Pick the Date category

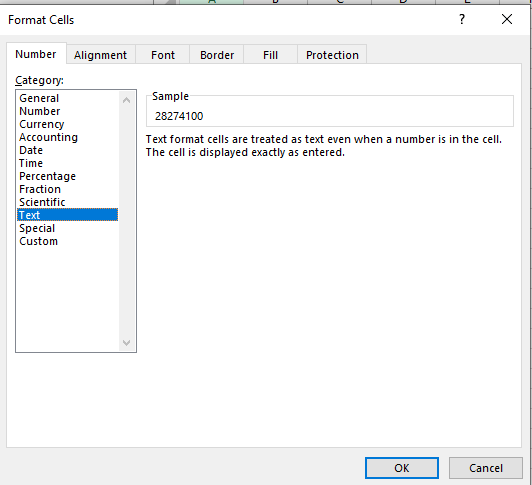[x=67, y=150]
